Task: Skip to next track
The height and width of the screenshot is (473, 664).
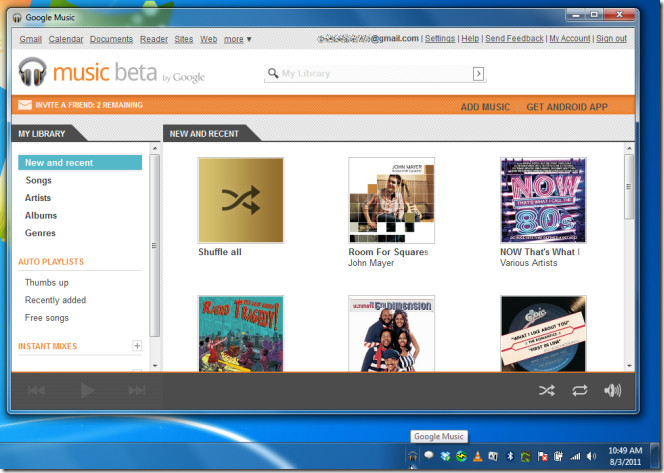Action: point(137,390)
